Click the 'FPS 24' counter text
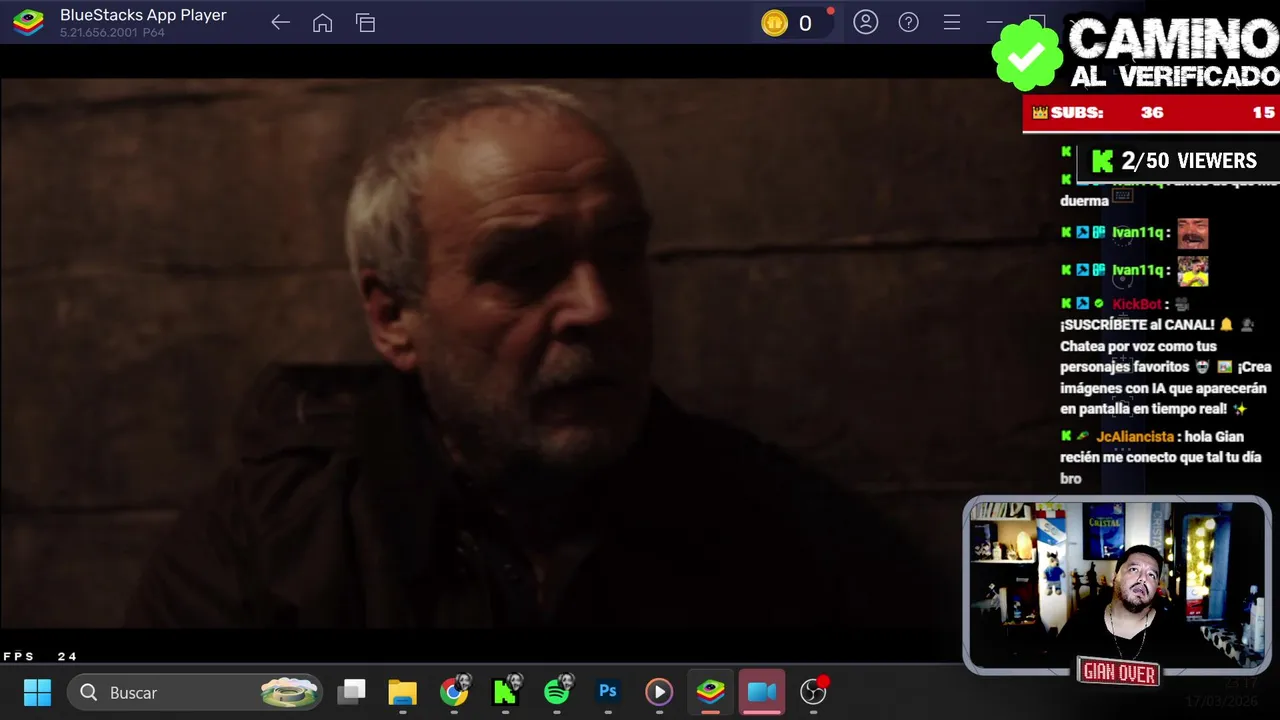This screenshot has height=720, width=1280. click(x=40, y=656)
